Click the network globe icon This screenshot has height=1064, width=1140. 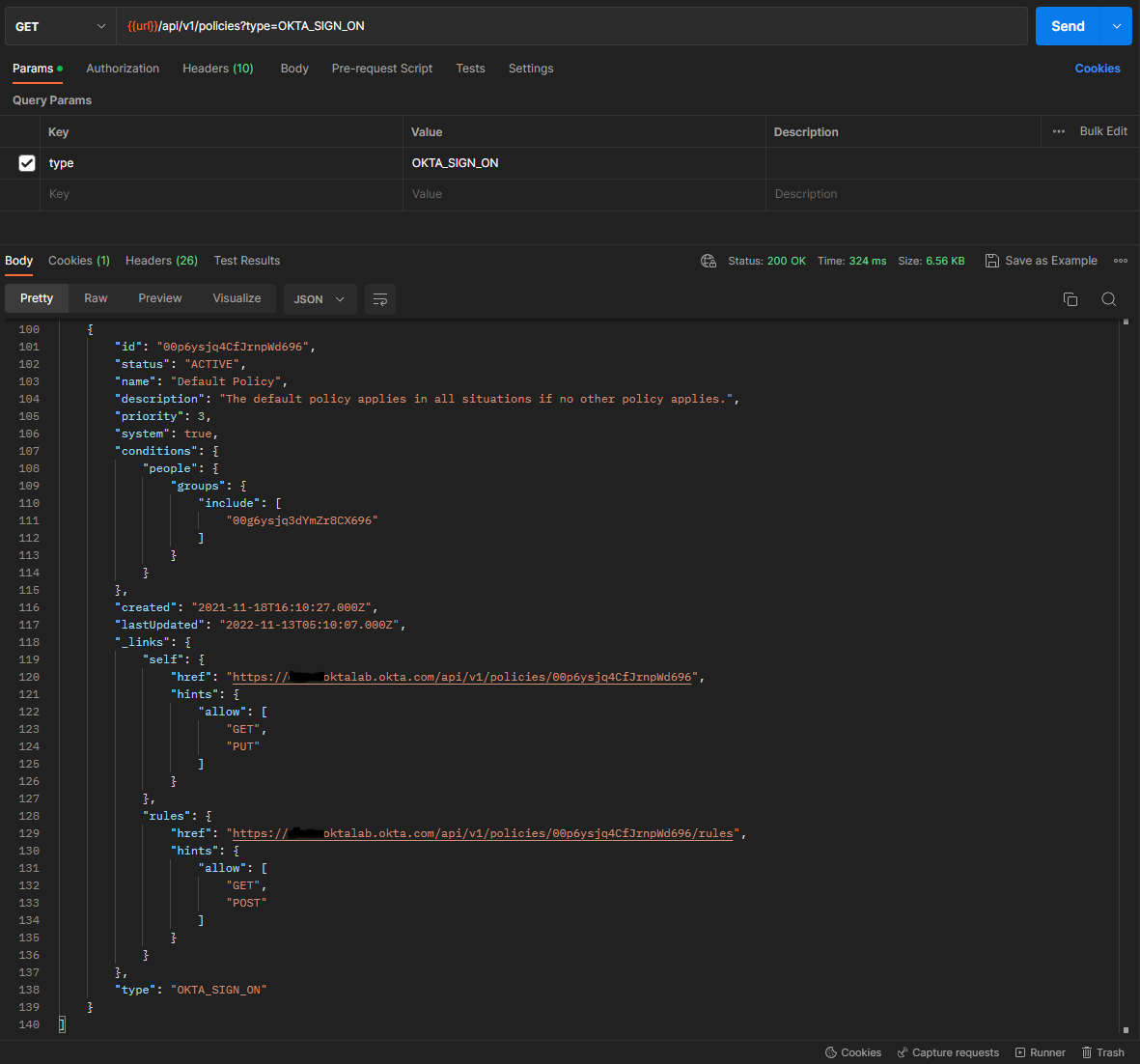pyautogui.click(x=709, y=261)
